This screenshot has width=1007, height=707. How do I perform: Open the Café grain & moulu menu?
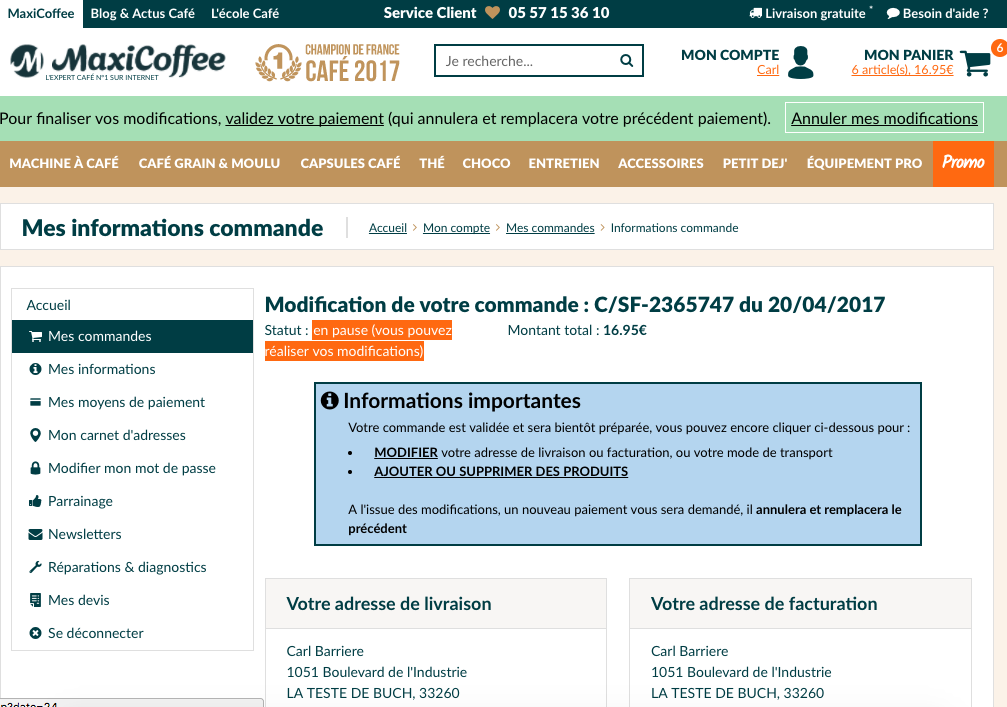click(x=209, y=163)
